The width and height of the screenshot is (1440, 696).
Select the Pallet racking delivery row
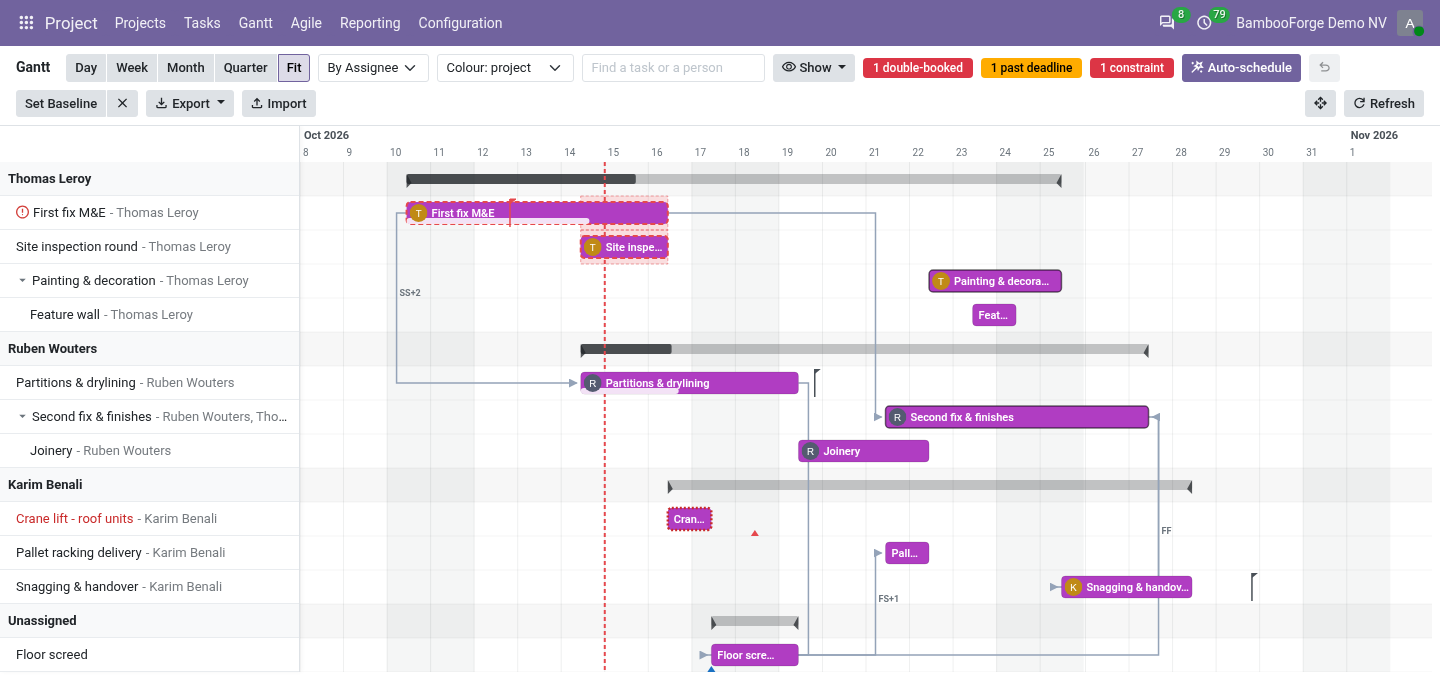pos(150,553)
